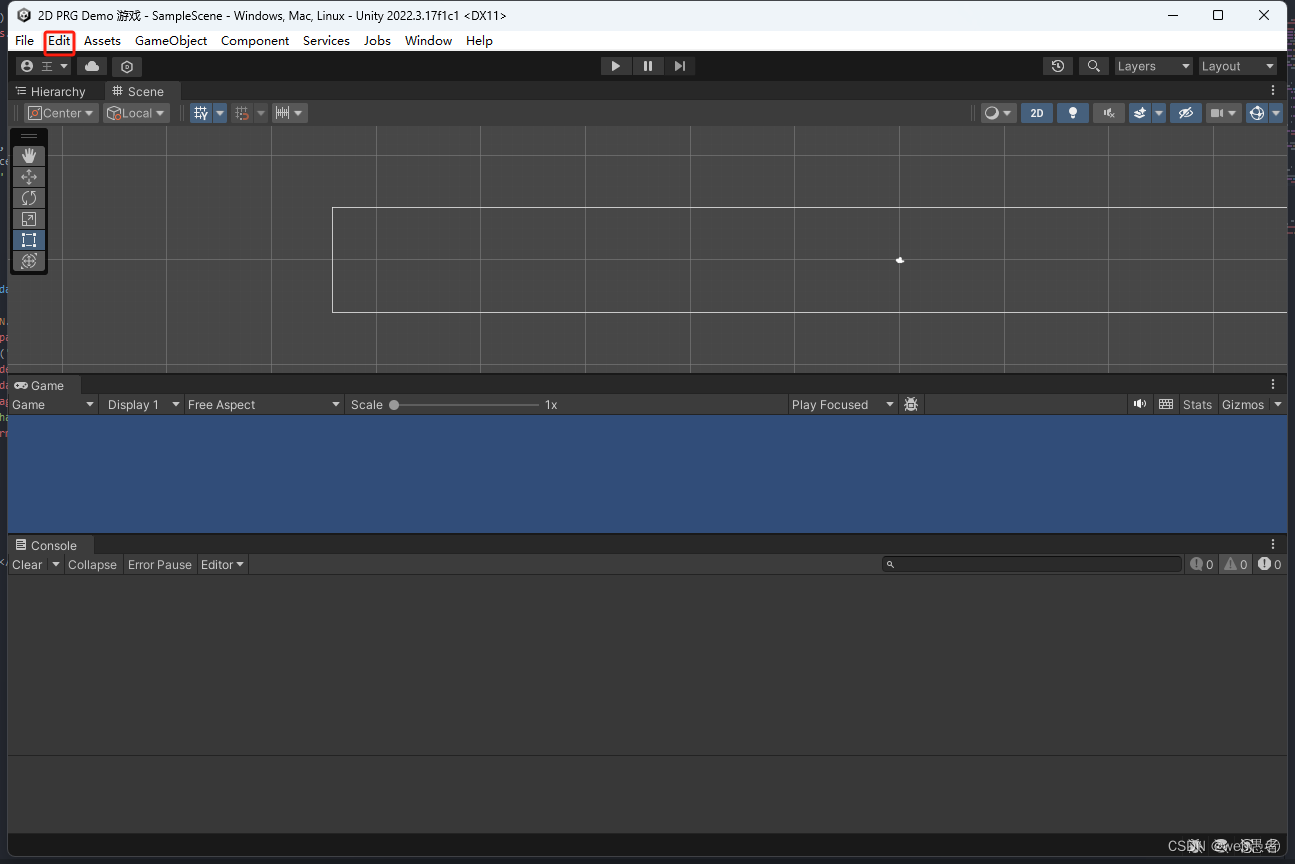Toggle Error Pause in Console
The width and height of the screenshot is (1295, 864).
(x=160, y=564)
